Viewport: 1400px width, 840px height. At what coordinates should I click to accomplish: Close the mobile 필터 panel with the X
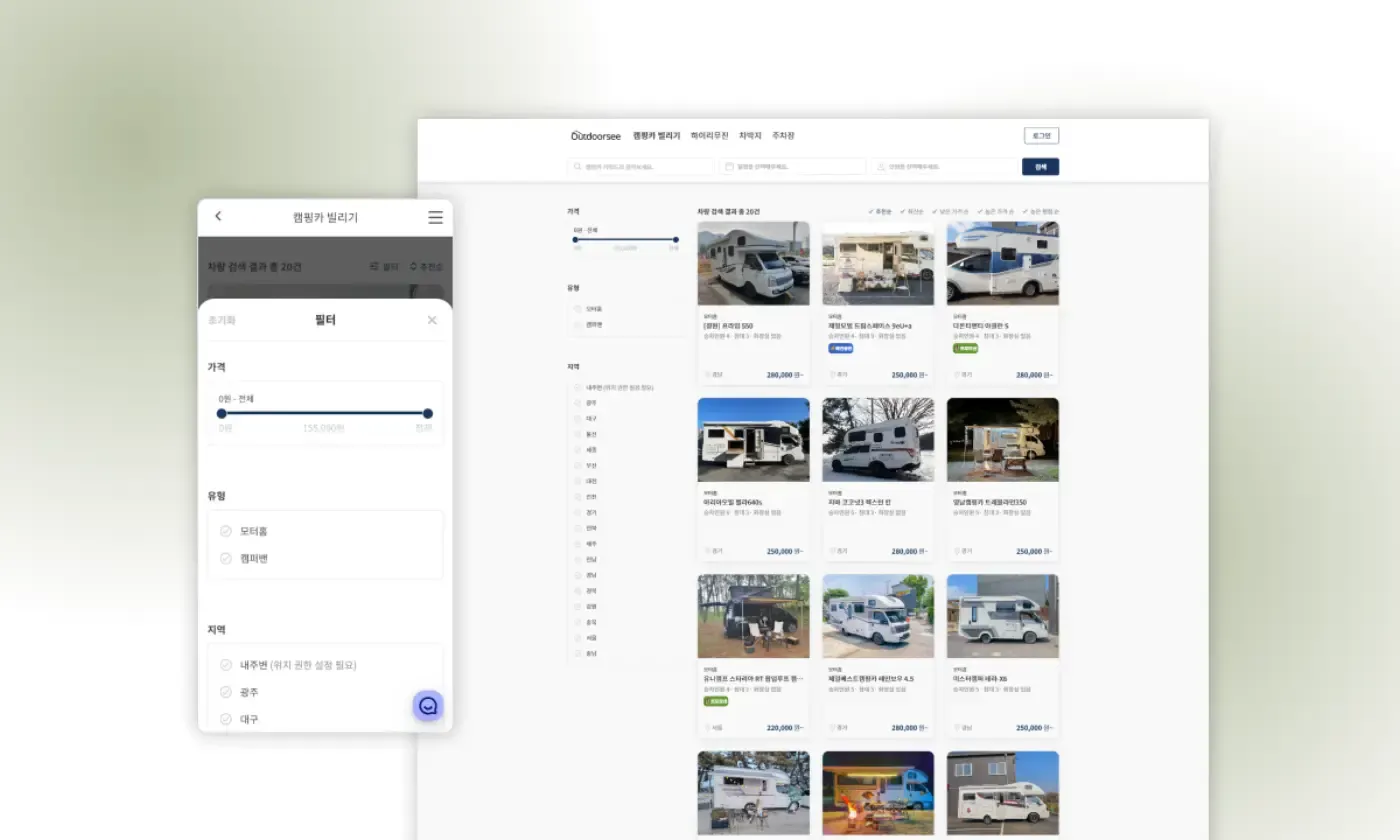tap(432, 320)
